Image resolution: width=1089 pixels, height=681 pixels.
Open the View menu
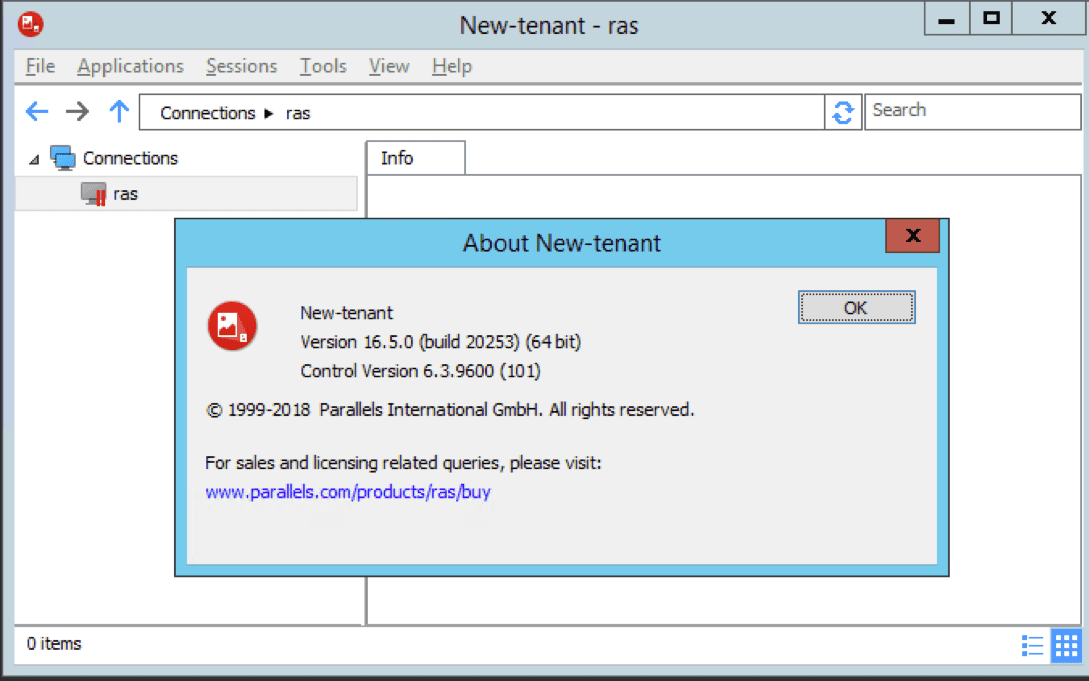click(x=389, y=66)
